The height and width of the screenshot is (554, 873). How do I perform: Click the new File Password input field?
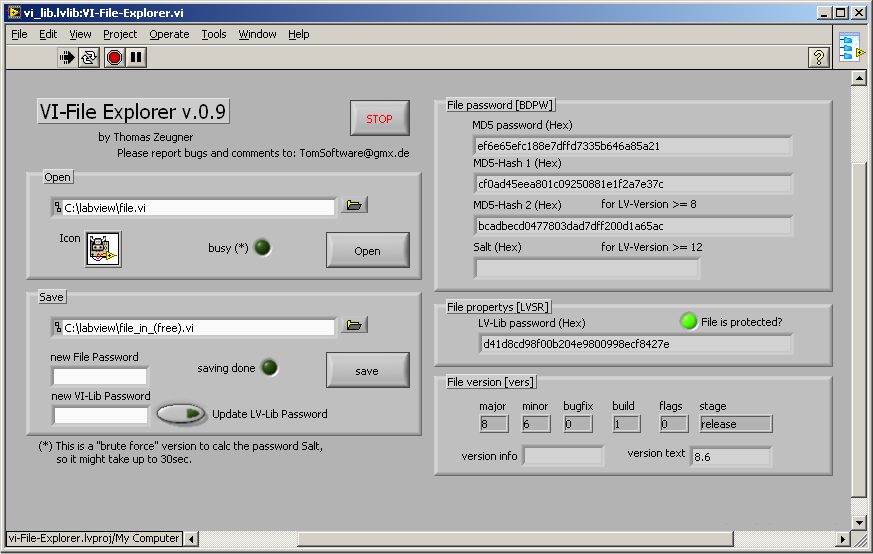pos(100,376)
